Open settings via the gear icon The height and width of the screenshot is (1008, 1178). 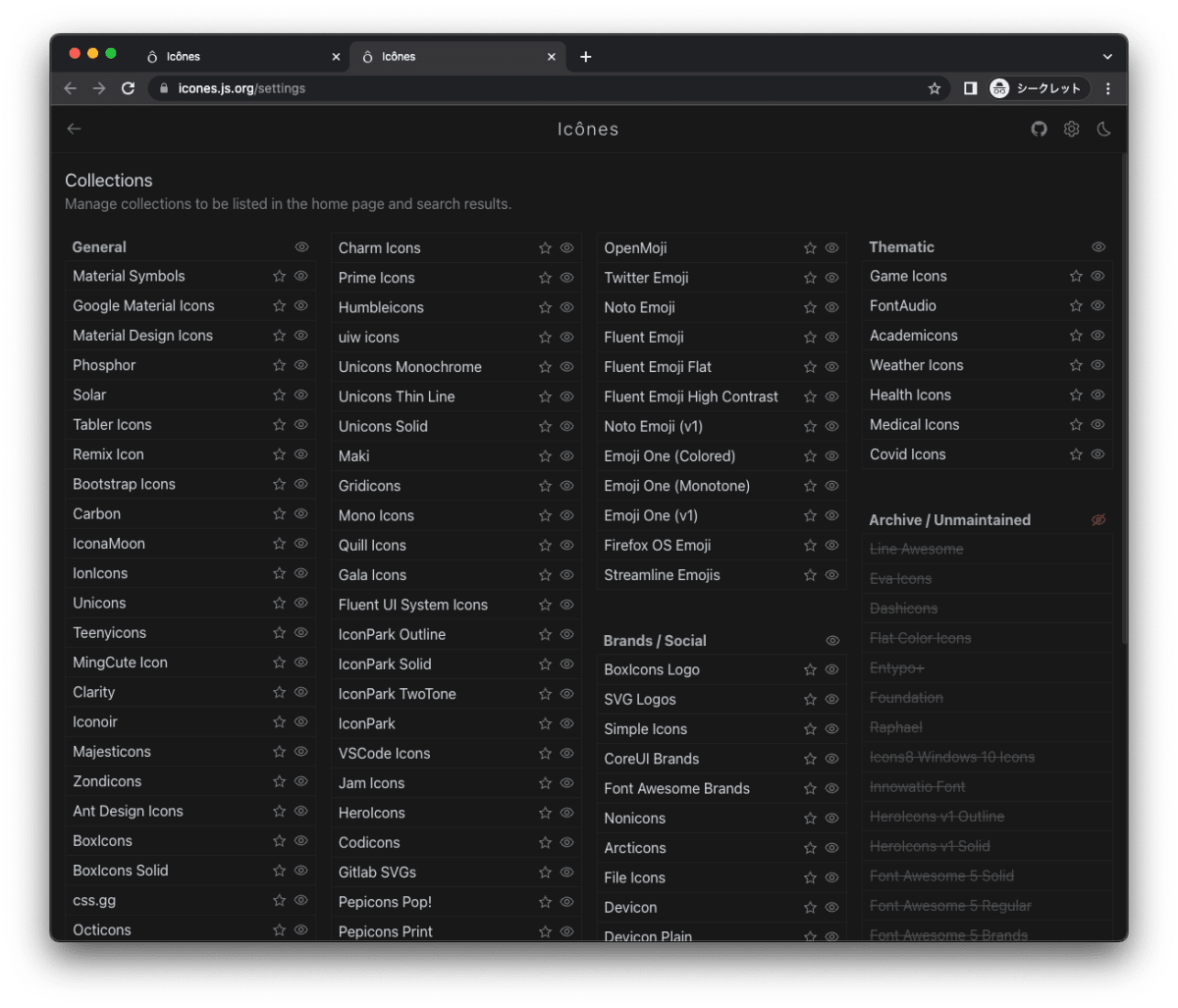click(x=1071, y=129)
